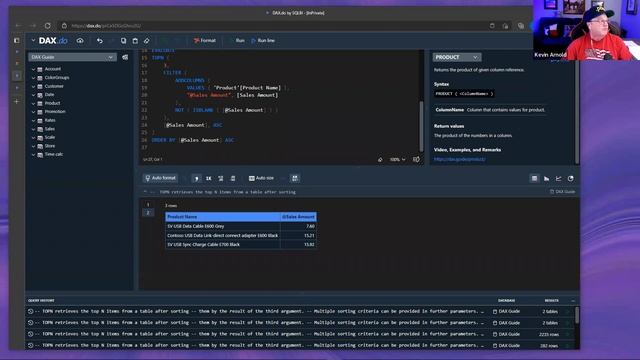This screenshot has width=640, height=360.
Task: Click code editor vertical scrollbar
Action: pyautogui.click(x=421, y=126)
